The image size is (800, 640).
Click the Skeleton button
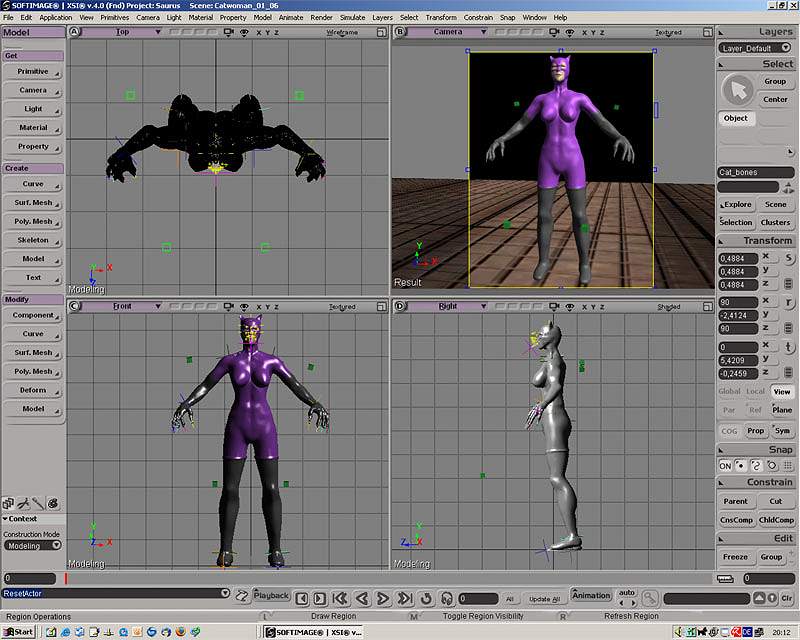coord(33,240)
